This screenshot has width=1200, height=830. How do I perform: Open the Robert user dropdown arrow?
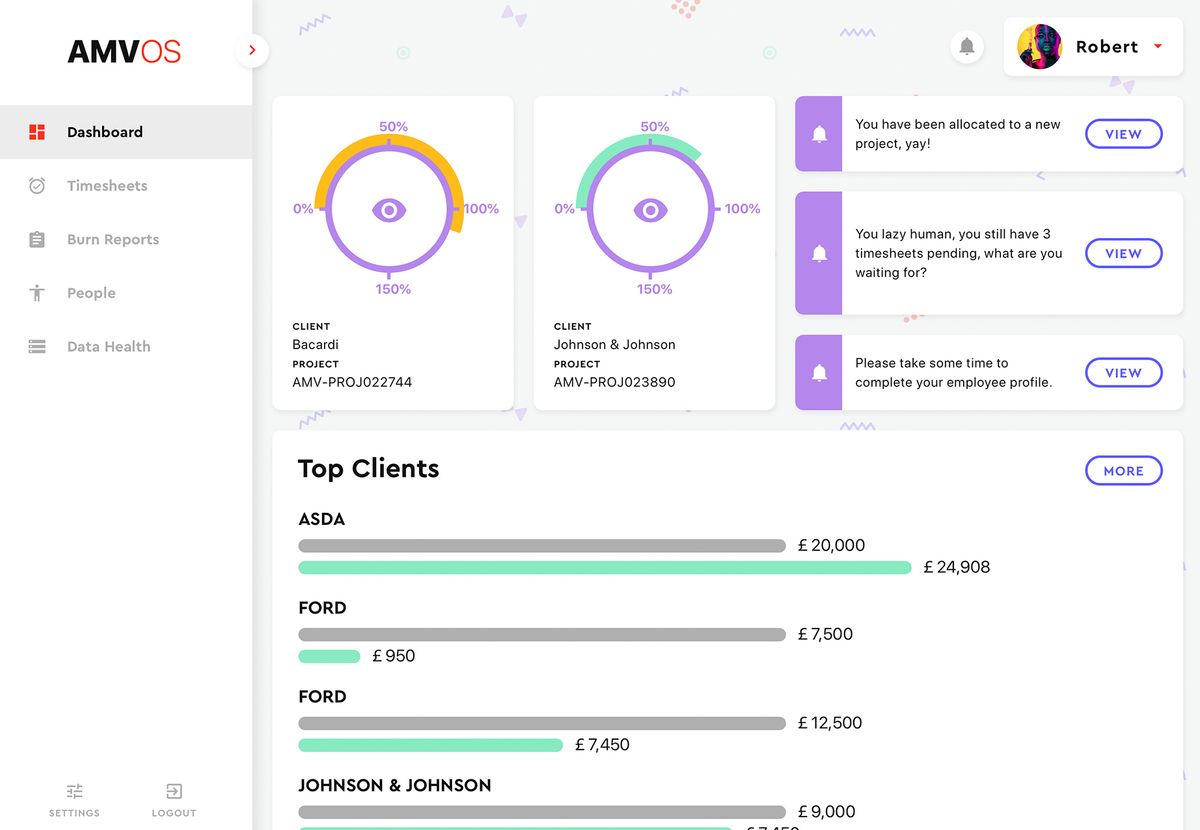click(x=1158, y=46)
